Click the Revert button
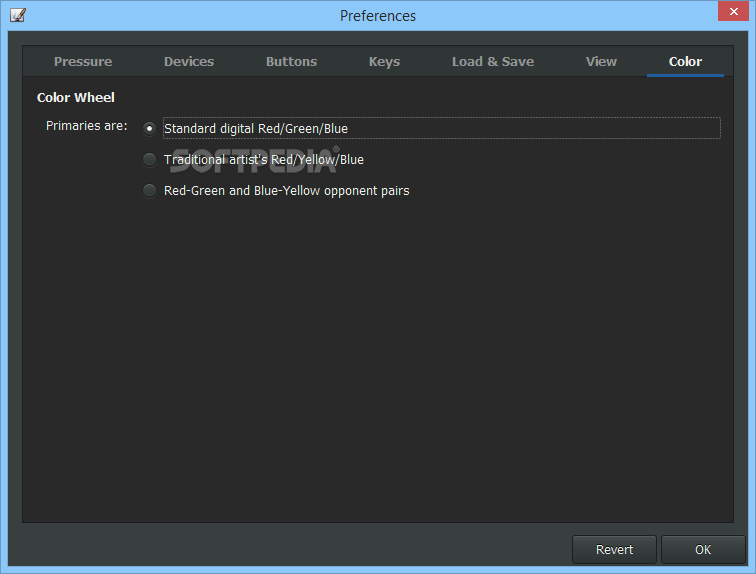Image resolution: width=756 pixels, height=574 pixels. click(x=614, y=549)
